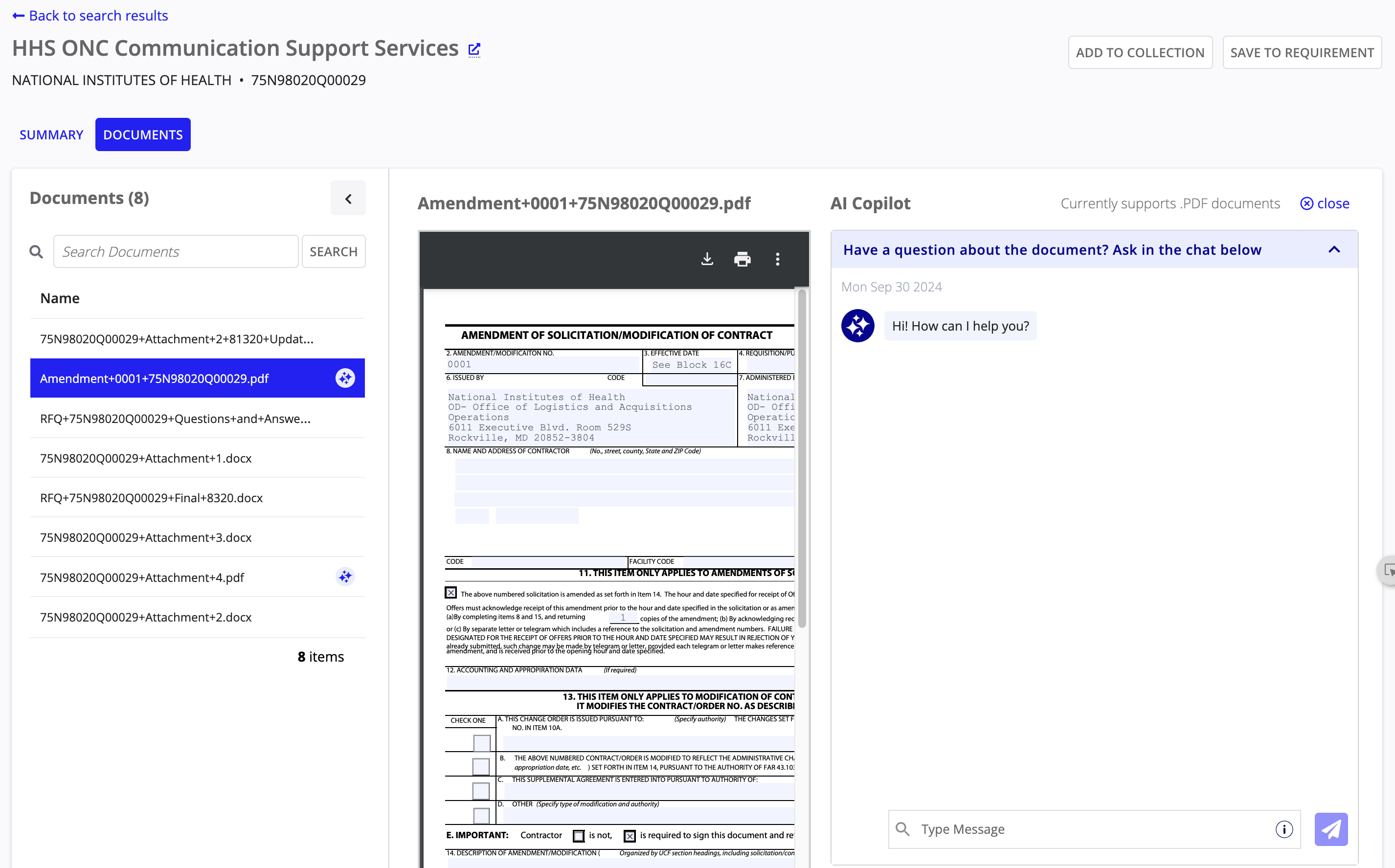Select RFQ+75N98020Q00029+Questions+and+Answe document
This screenshot has width=1395, height=868.
(175, 418)
